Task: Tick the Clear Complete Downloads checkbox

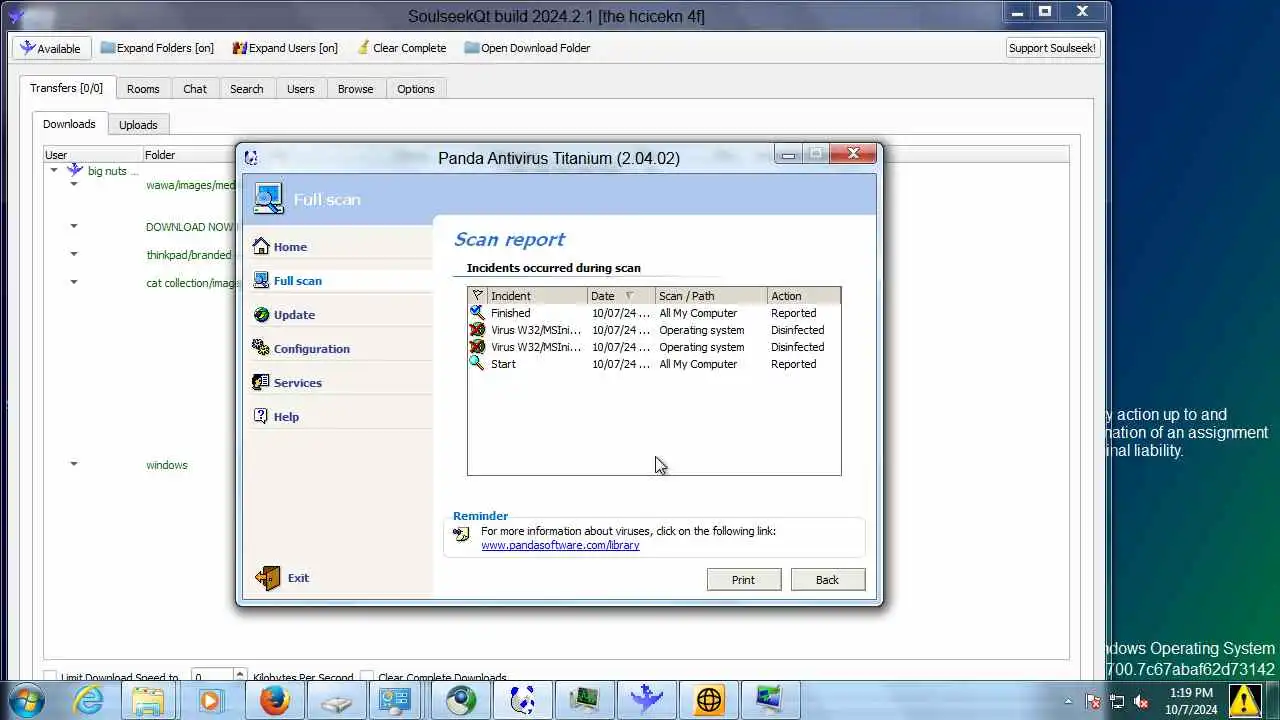Action: (367, 678)
